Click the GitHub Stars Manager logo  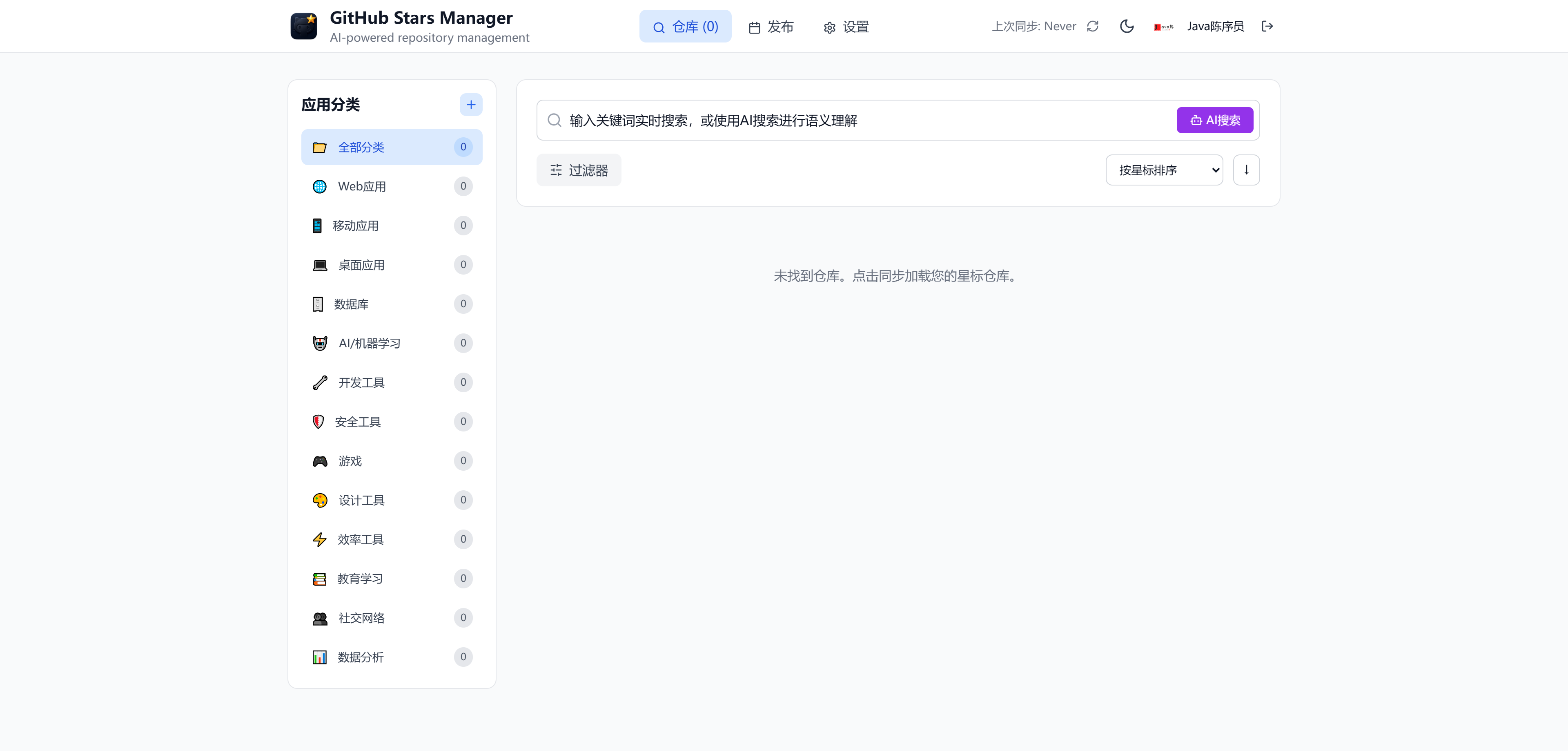[x=303, y=26]
